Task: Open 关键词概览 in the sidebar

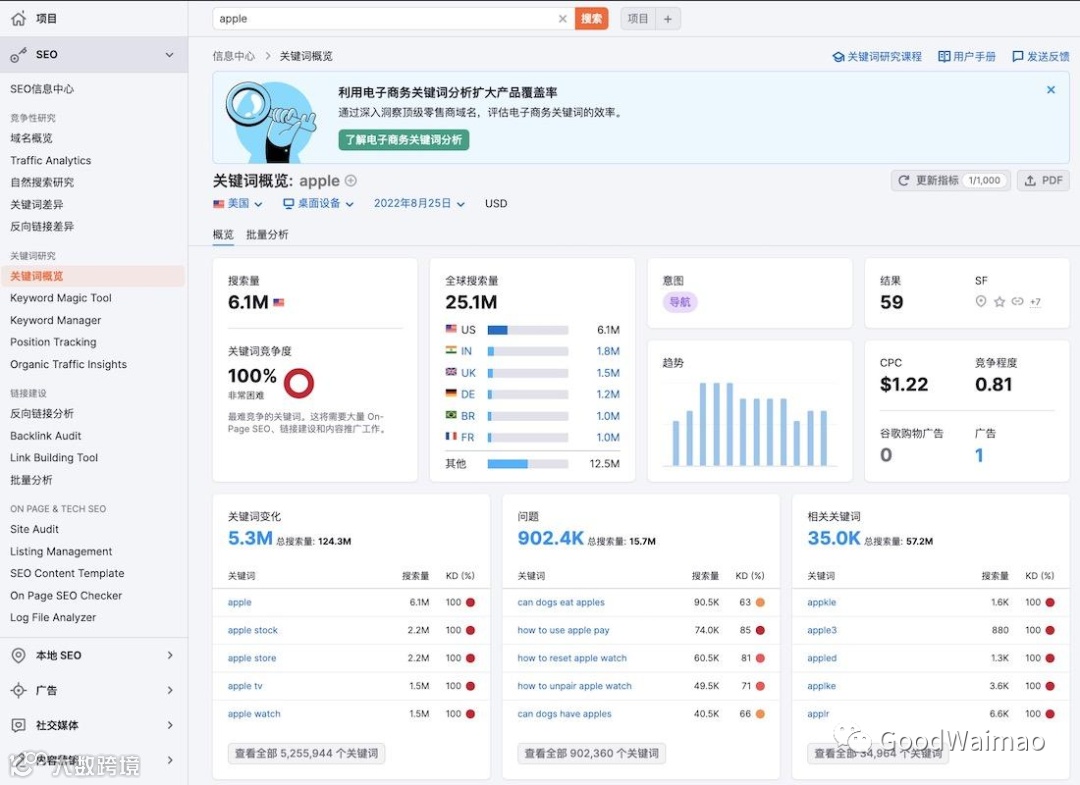Action: pos(92,276)
